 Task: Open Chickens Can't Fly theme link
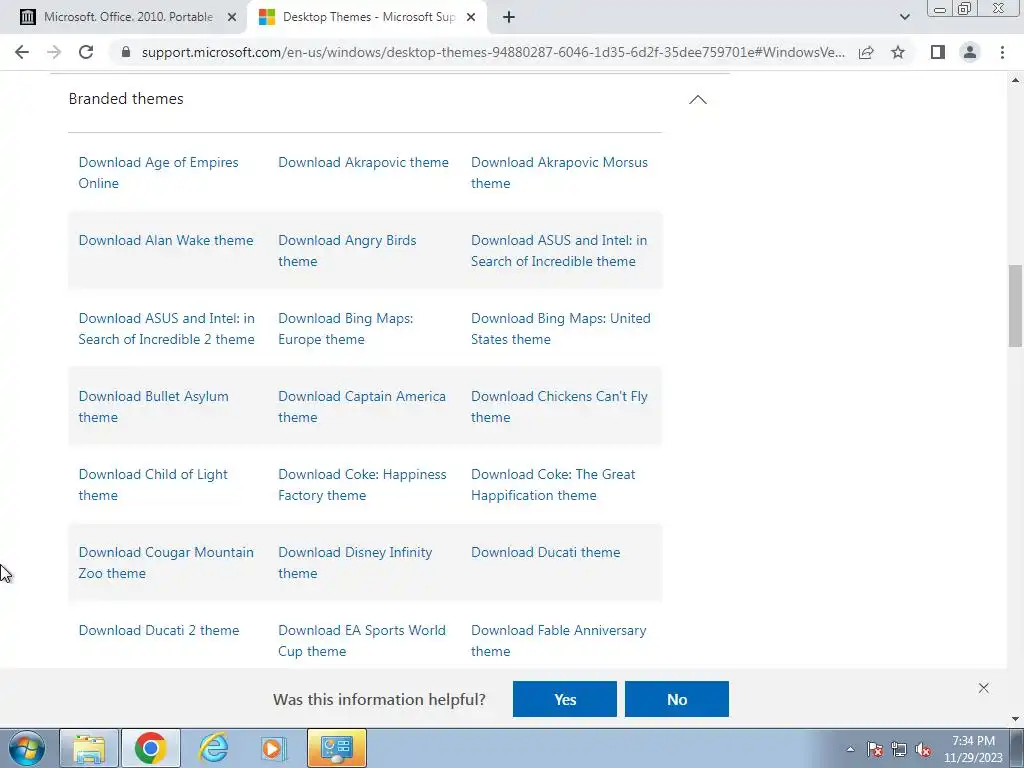pyautogui.click(x=559, y=406)
